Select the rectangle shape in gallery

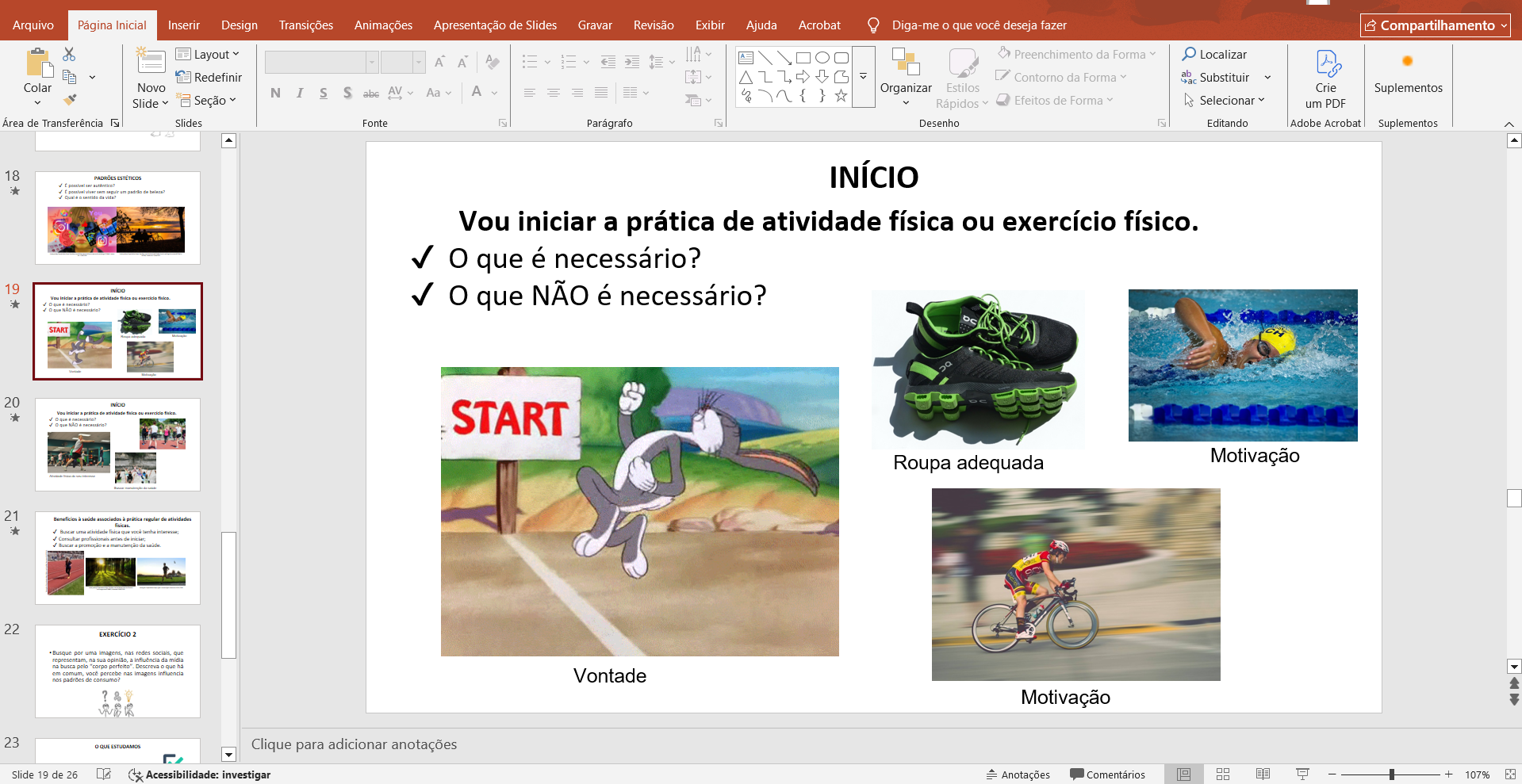coord(803,58)
